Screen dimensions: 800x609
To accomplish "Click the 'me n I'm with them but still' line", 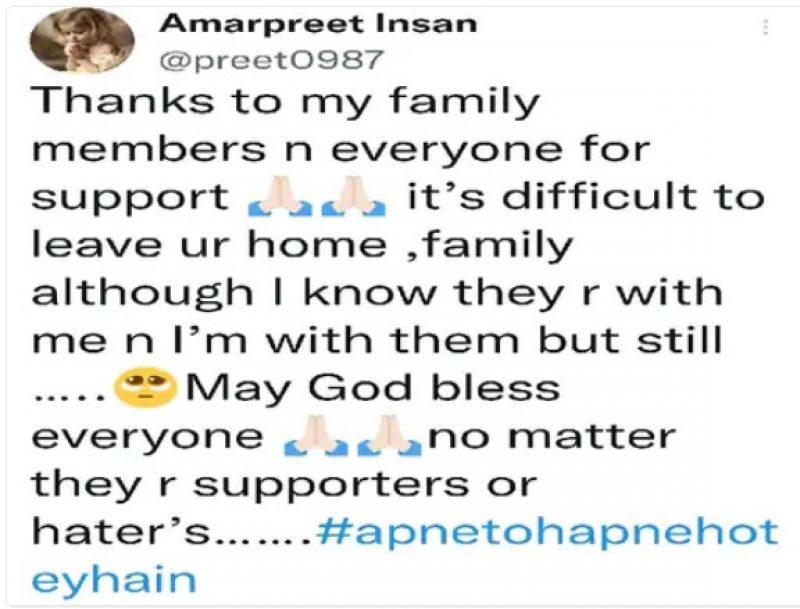I will [377, 340].
